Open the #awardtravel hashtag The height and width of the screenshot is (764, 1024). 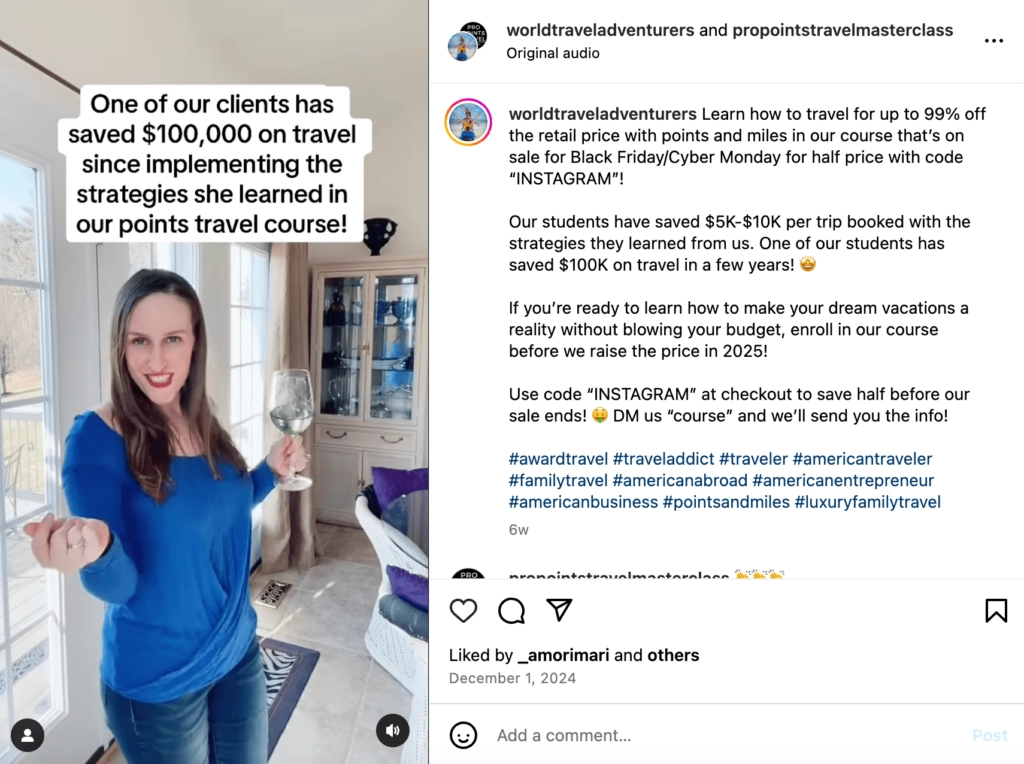pyautogui.click(x=558, y=459)
